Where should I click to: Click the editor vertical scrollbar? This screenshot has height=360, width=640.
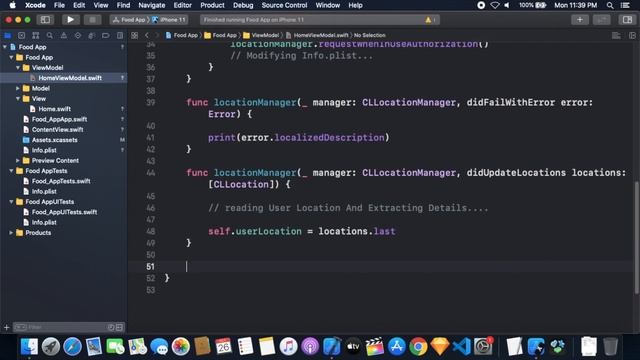pos(636,238)
